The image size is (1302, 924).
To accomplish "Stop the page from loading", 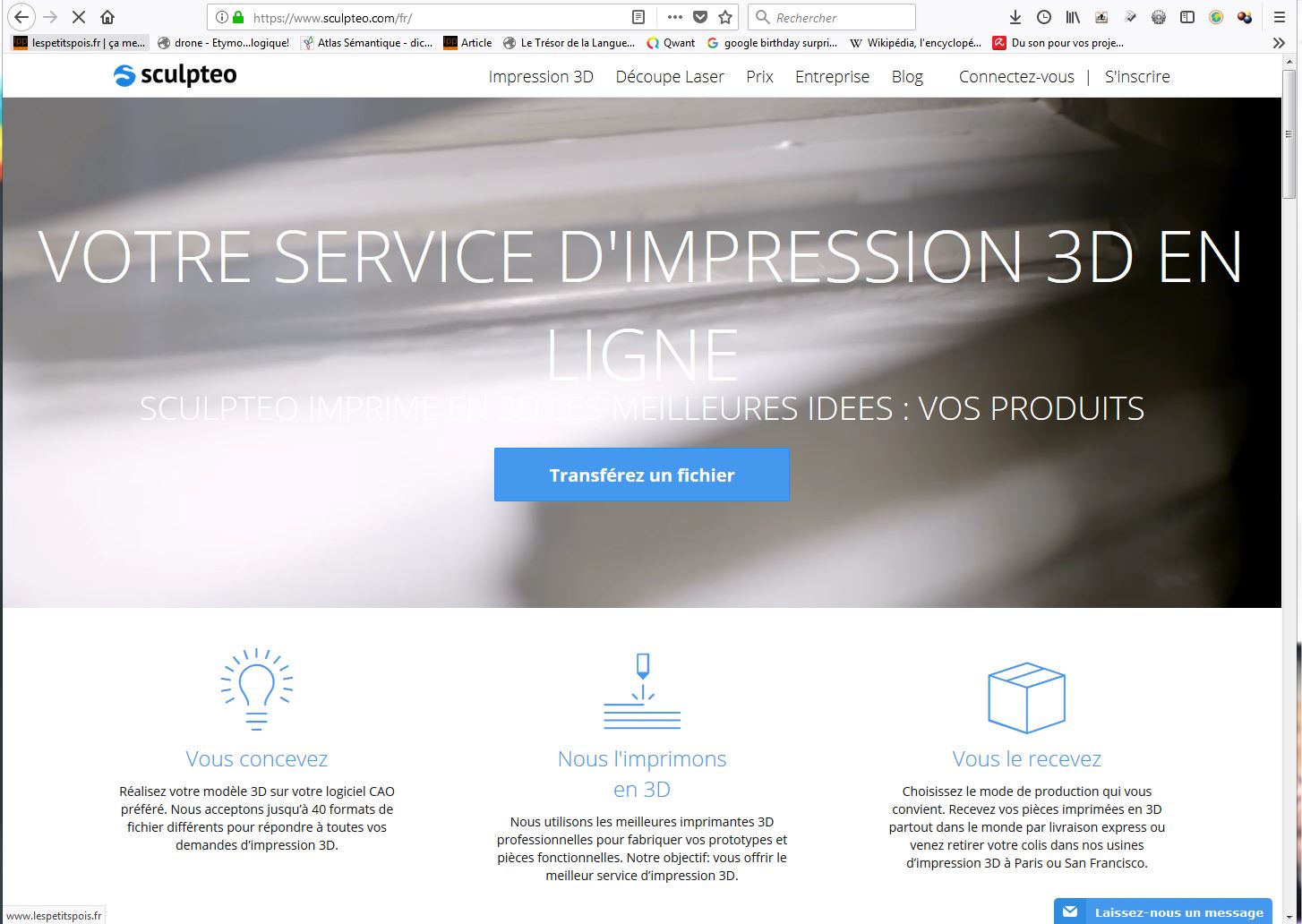I will click(x=78, y=17).
